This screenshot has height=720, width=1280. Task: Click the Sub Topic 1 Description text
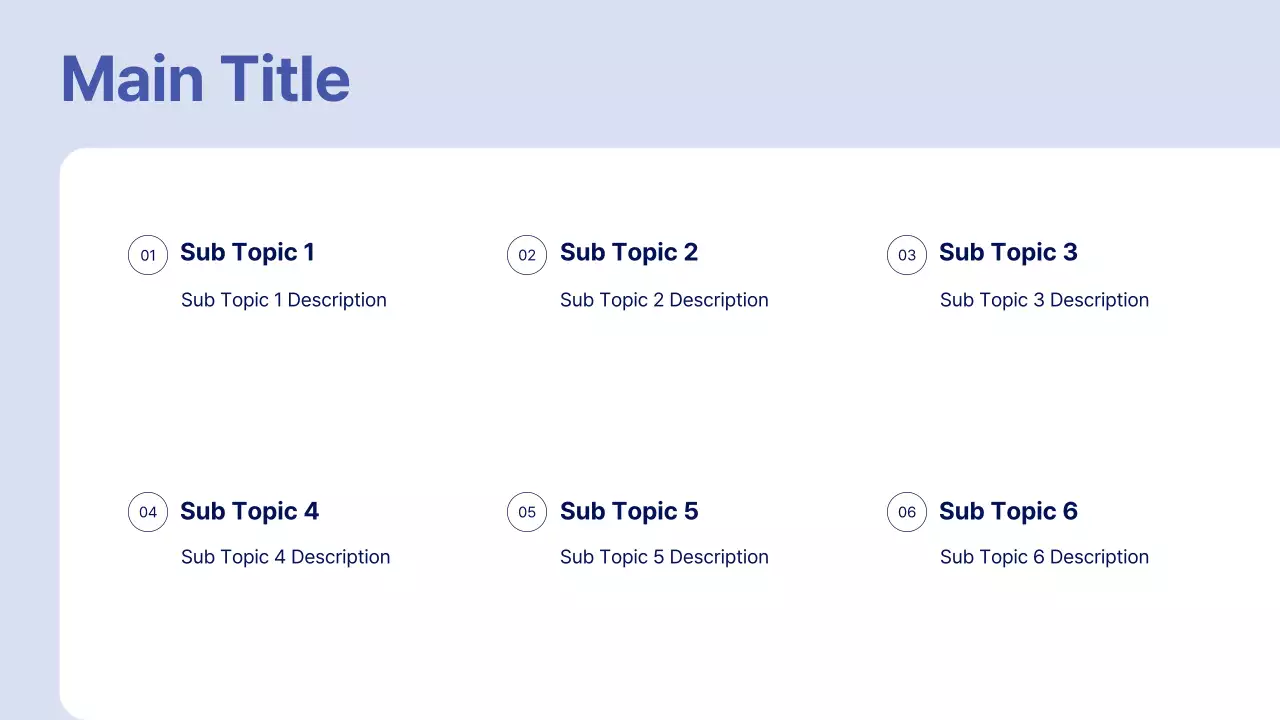point(283,300)
